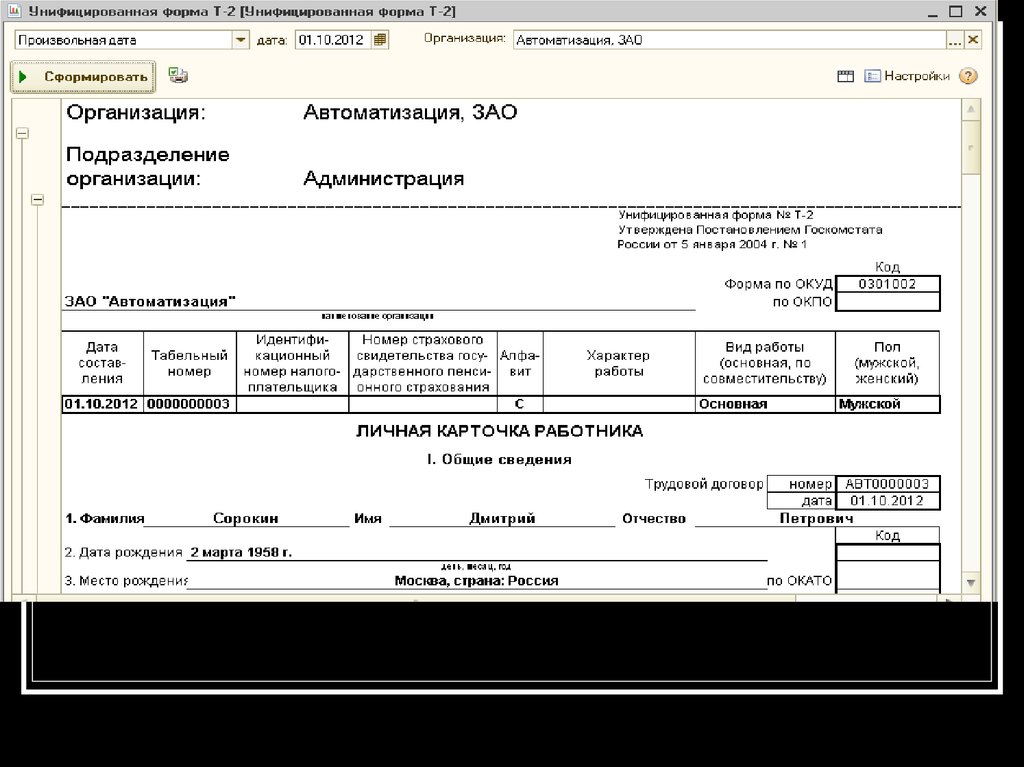Click the Сформировать button
Viewport: 1024px width, 767px height.
point(83,76)
